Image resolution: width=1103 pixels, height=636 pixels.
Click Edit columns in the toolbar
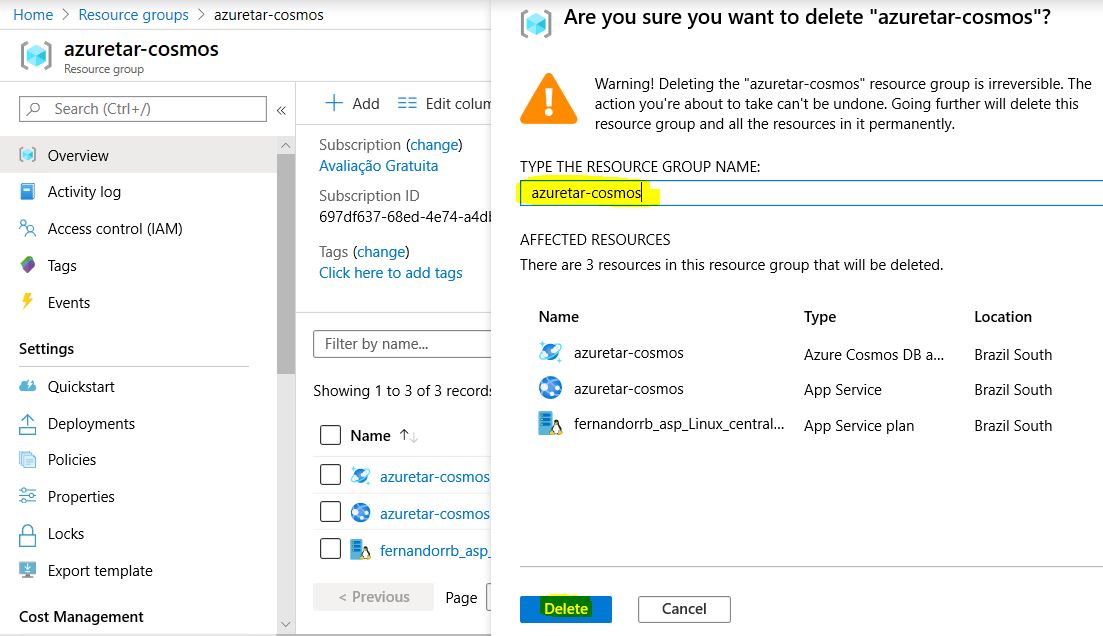pos(445,103)
